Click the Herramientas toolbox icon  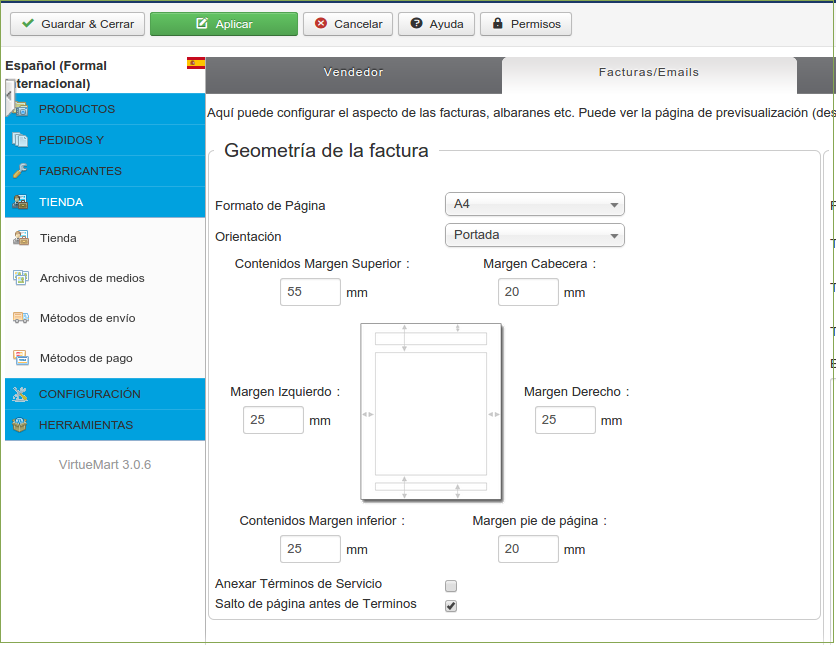point(20,425)
